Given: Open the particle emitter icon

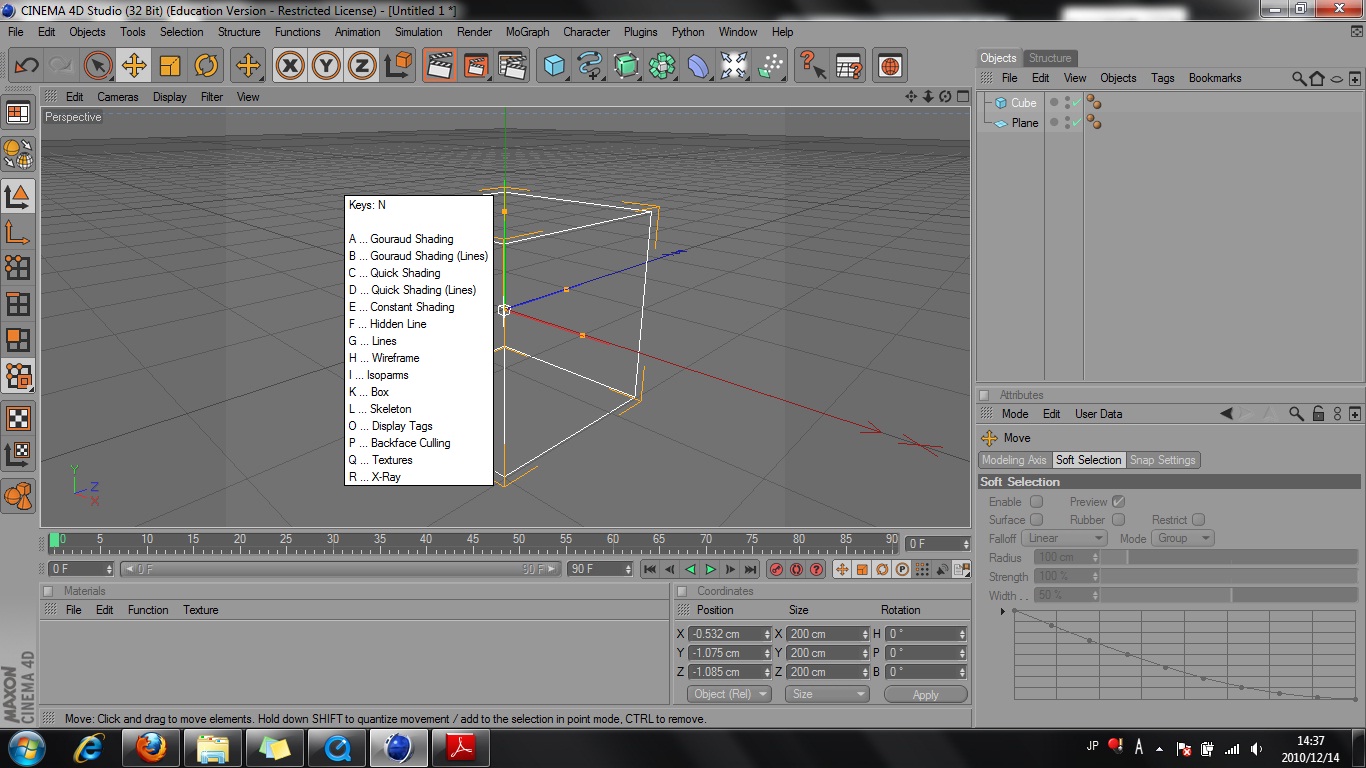Looking at the screenshot, I should point(770,66).
